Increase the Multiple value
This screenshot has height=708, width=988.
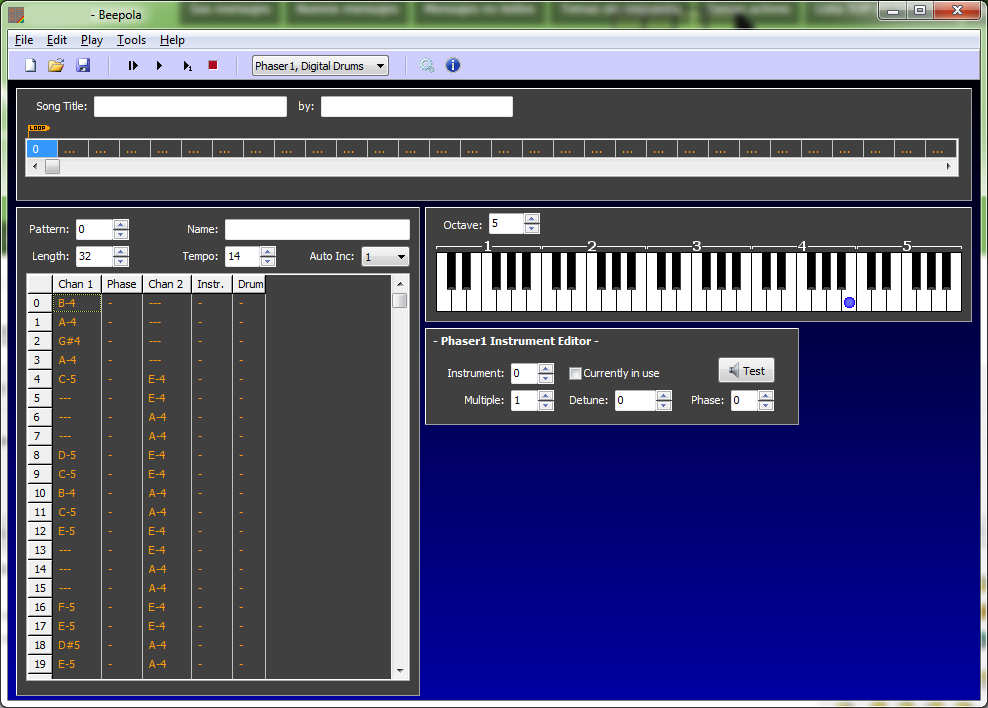coord(546,396)
